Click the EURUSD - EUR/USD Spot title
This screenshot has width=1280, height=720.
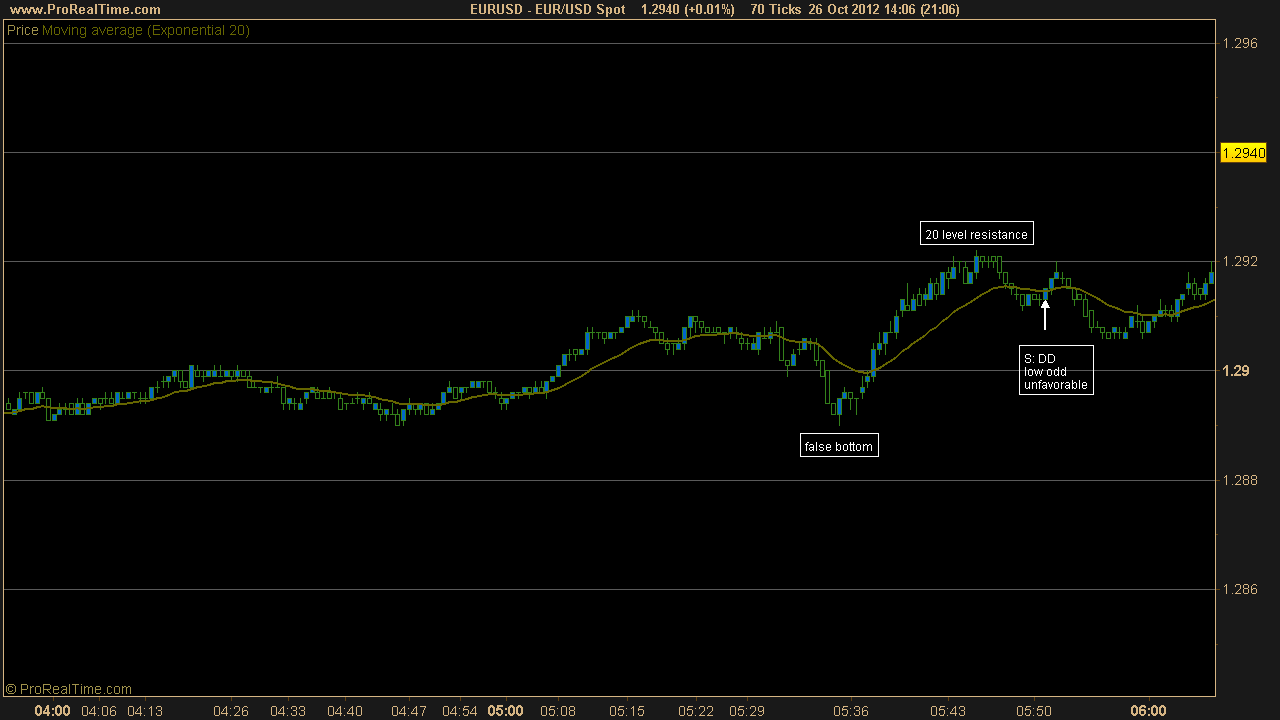click(548, 9)
